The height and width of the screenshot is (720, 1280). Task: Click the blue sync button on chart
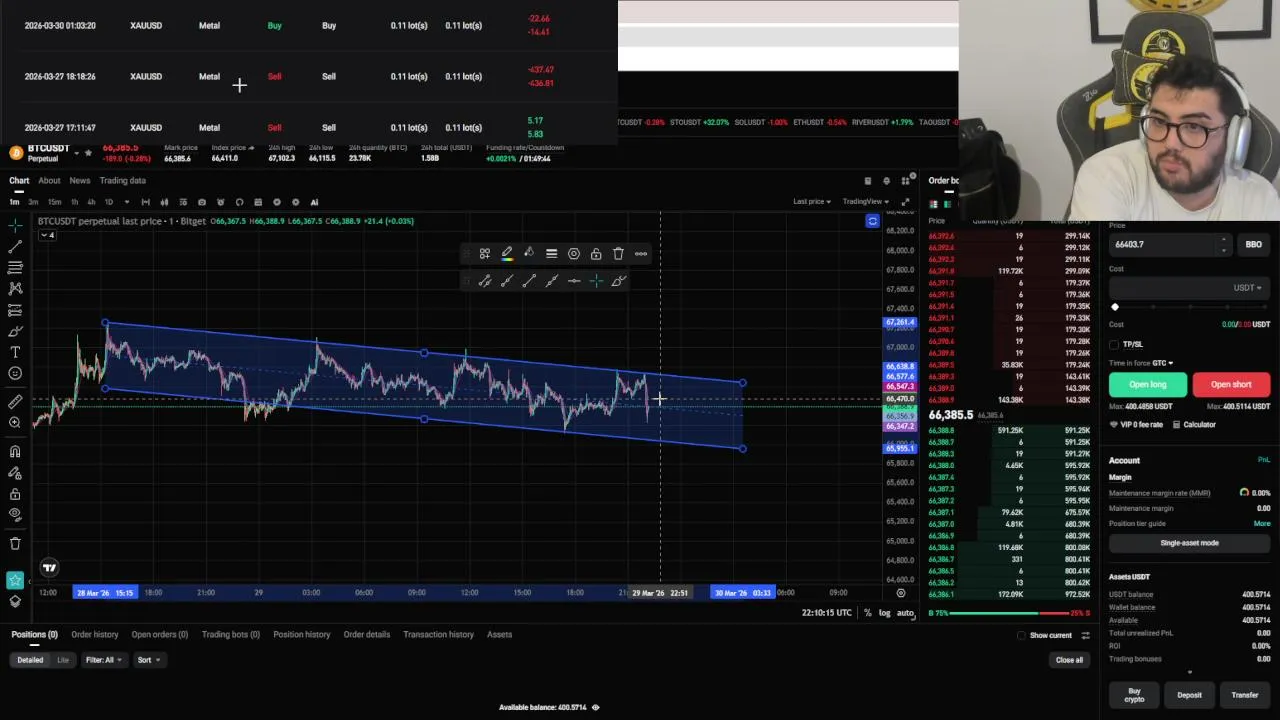pyautogui.click(x=872, y=221)
